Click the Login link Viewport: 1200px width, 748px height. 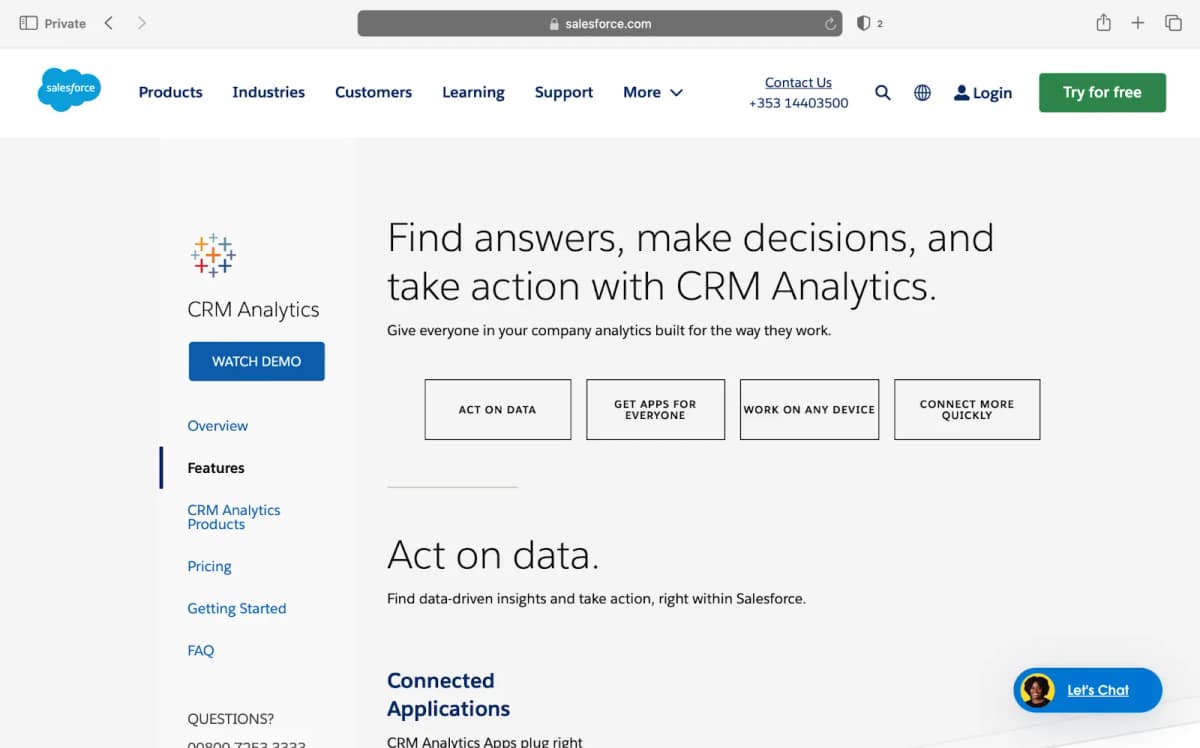tap(983, 93)
